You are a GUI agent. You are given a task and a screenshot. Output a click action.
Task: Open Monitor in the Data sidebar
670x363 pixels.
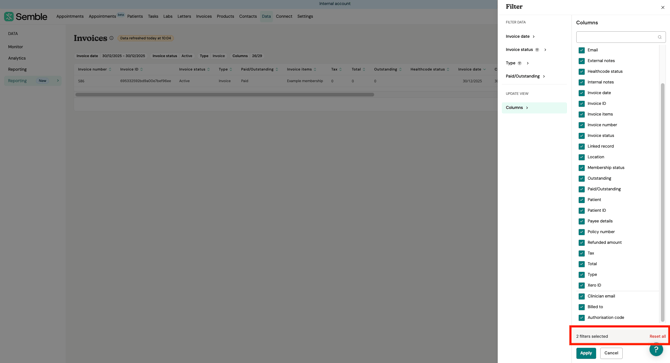click(15, 47)
